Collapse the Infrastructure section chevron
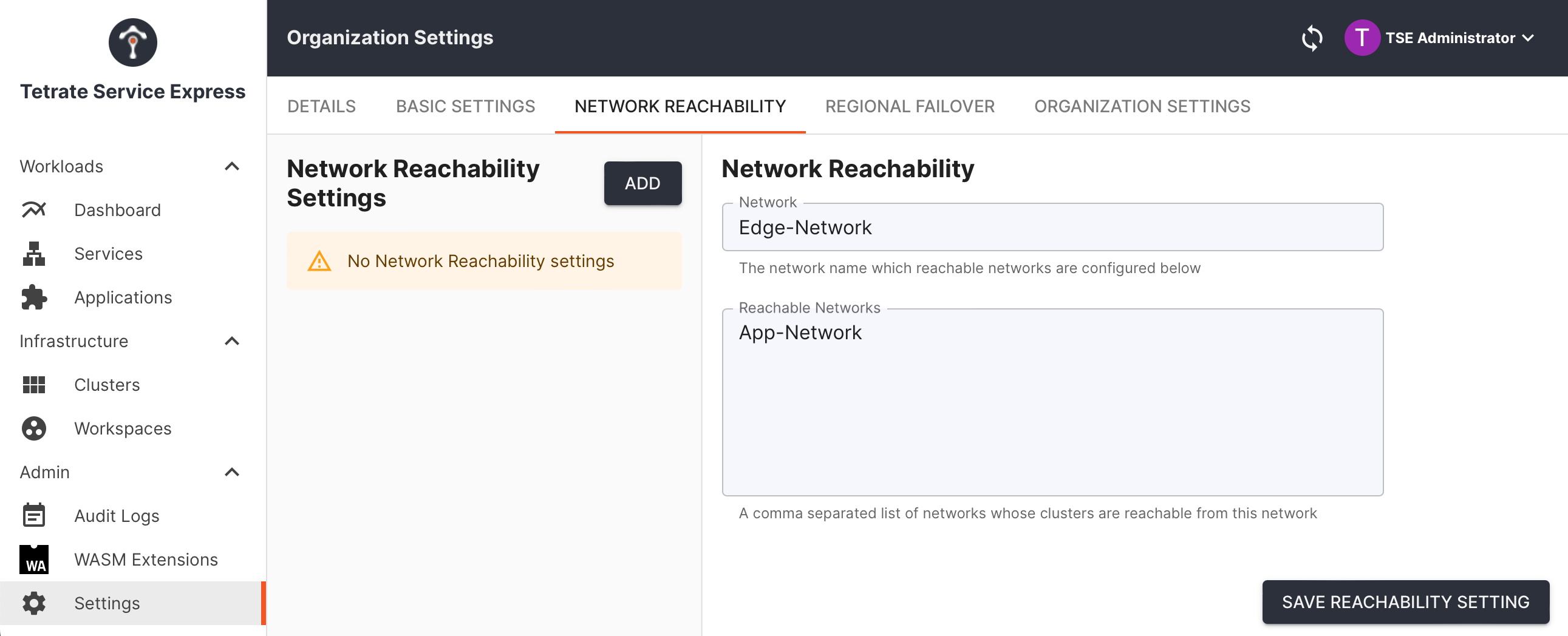The width and height of the screenshot is (1568, 636). click(x=232, y=341)
